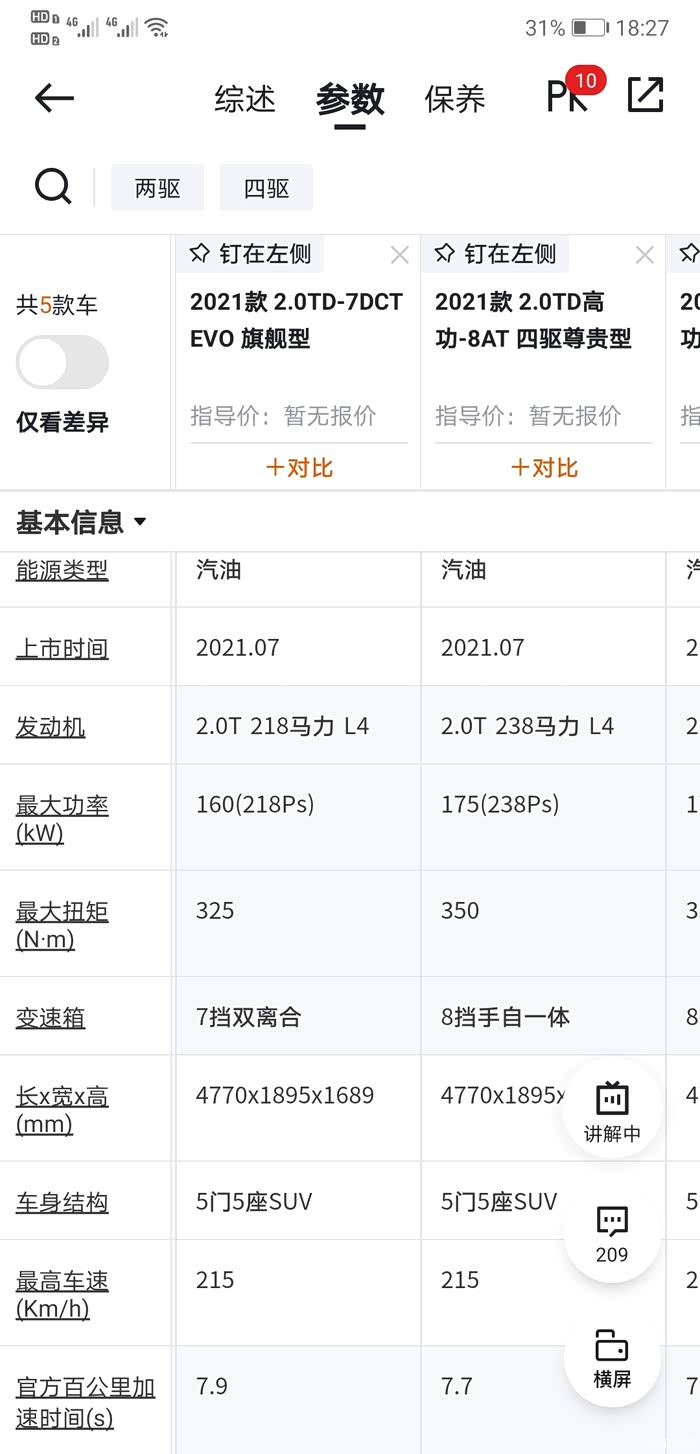Image resolution: width=700 pixels, height=1454 pixels.
Task: Switch to 横屏 landscape view
Action: pos(612,1358)
